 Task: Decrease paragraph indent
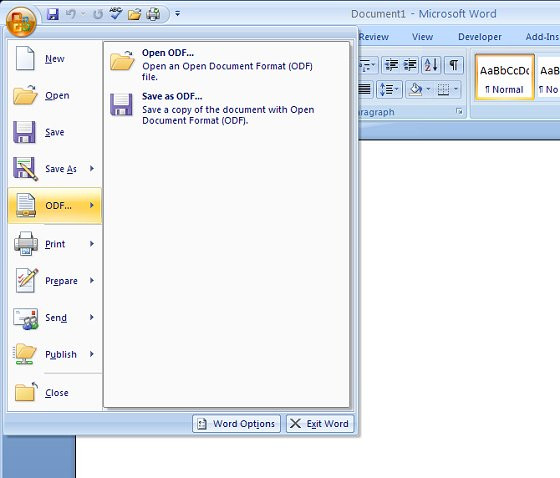[x=391, y=65]
